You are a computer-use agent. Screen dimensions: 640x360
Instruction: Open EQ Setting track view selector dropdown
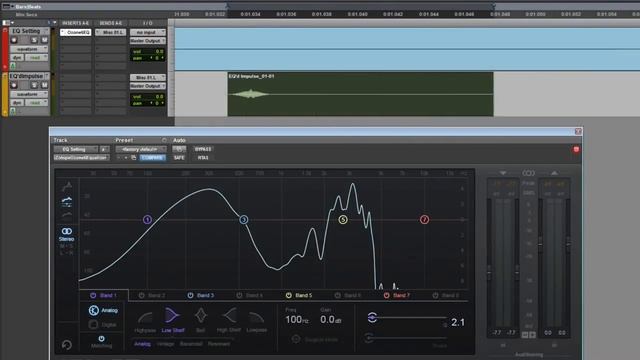pos(29,49)
